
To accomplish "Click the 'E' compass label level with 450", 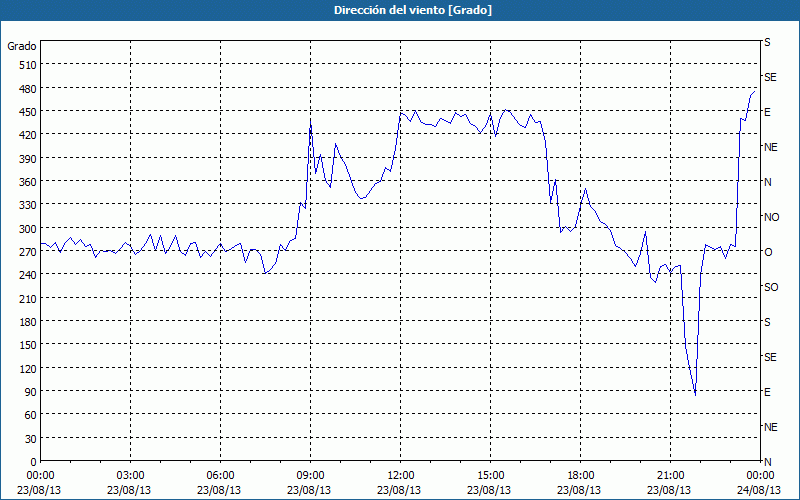I will [x=767, y=112].
